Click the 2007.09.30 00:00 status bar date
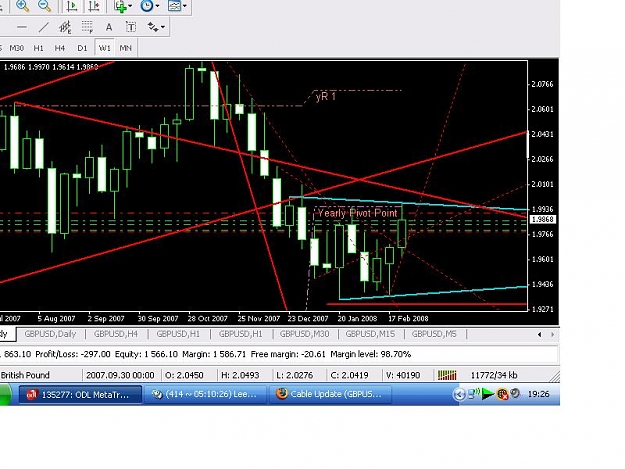 pyautogui.click(x=120, y=375)
